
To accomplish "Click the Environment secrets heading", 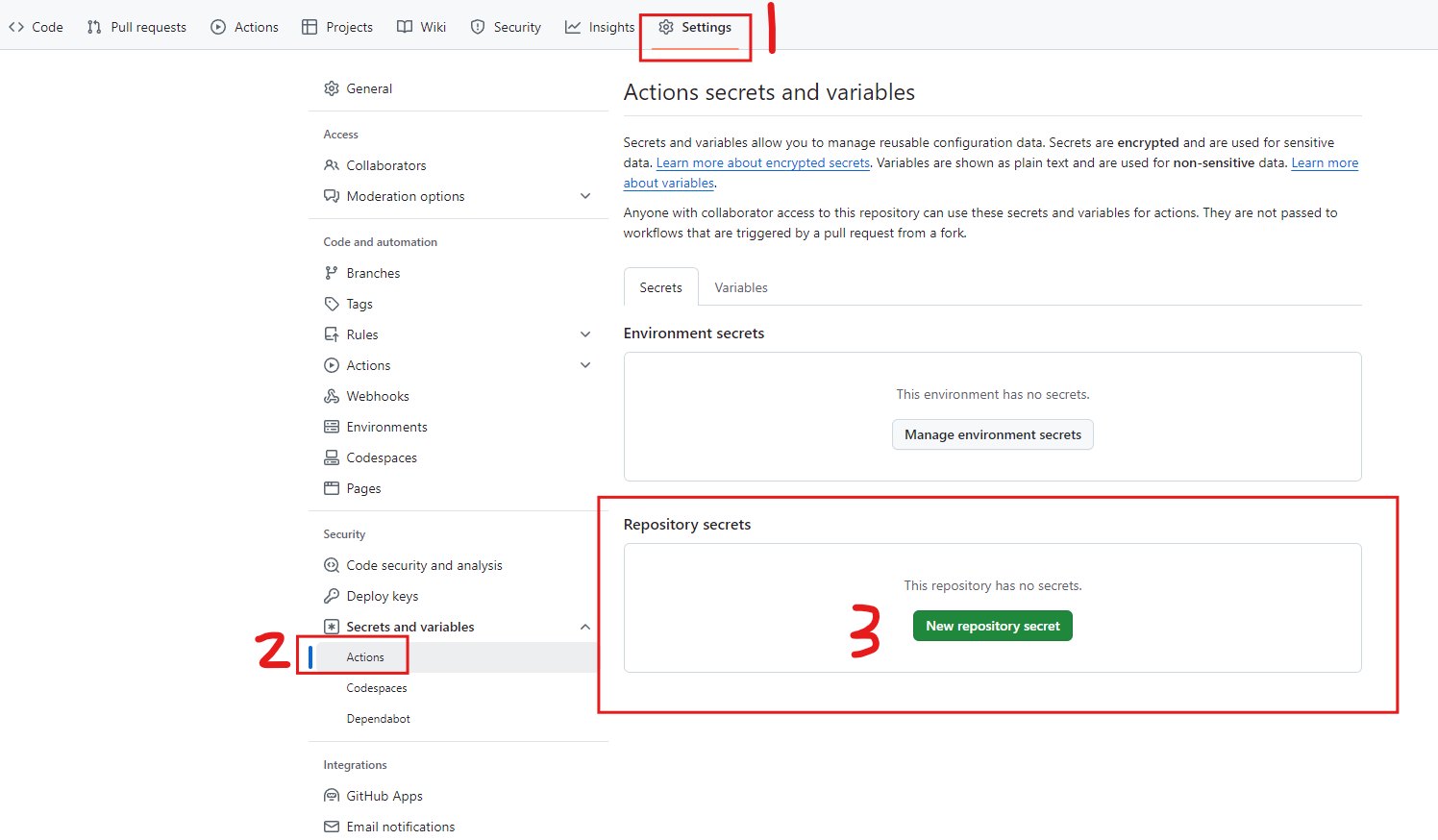I will [694, 334].
